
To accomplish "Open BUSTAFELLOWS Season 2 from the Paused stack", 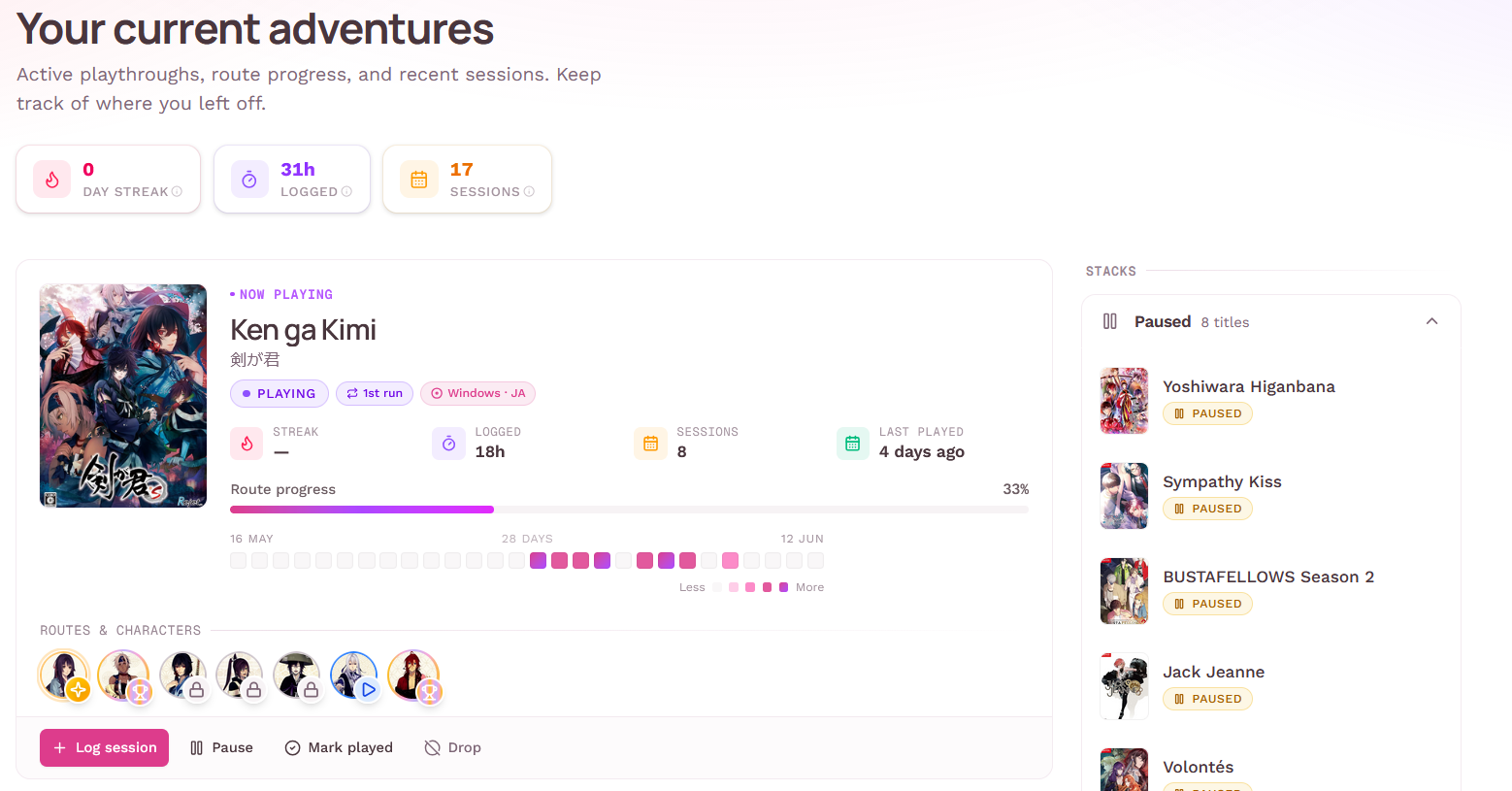I will click(1268, 577).
